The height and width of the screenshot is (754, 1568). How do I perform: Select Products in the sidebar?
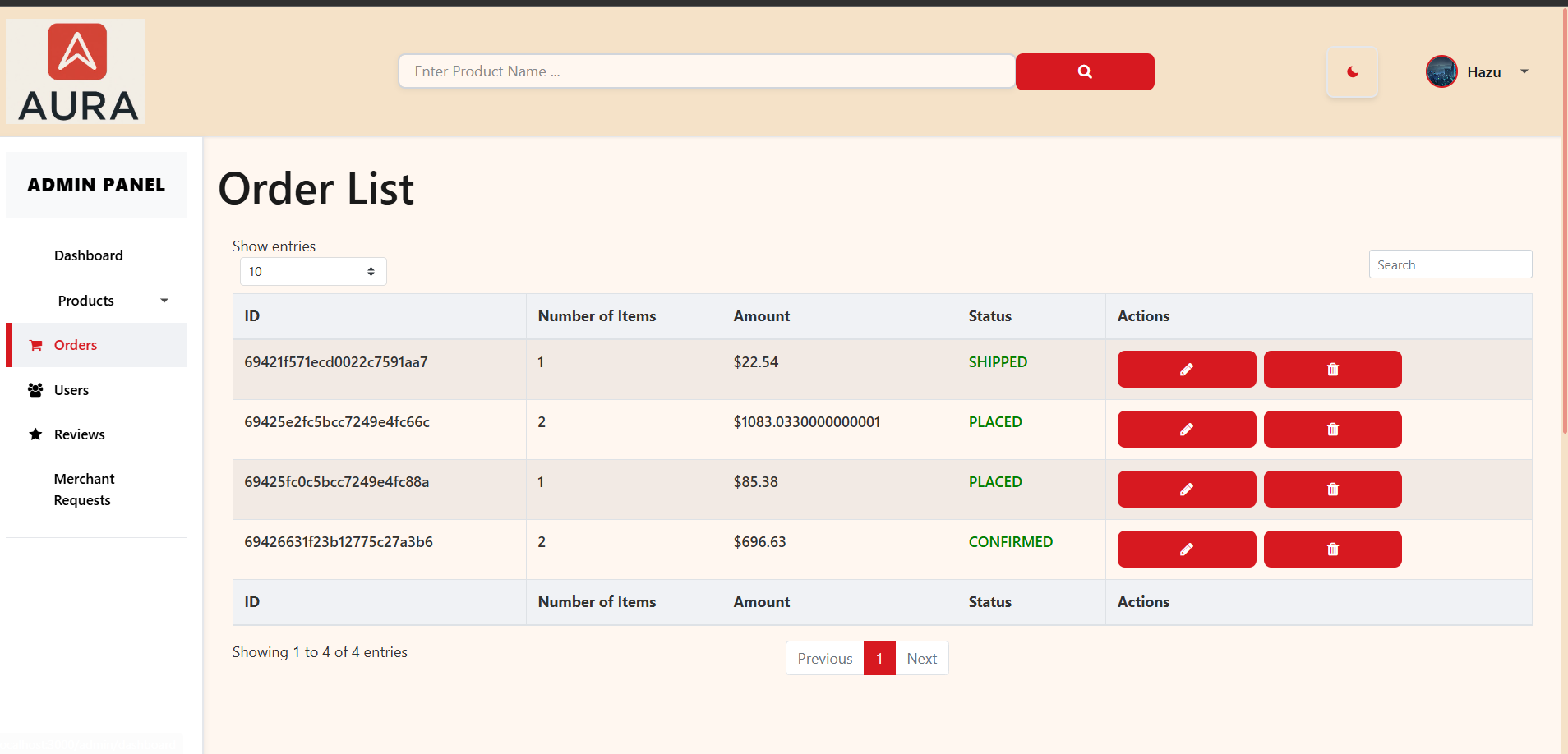[86, 301]
